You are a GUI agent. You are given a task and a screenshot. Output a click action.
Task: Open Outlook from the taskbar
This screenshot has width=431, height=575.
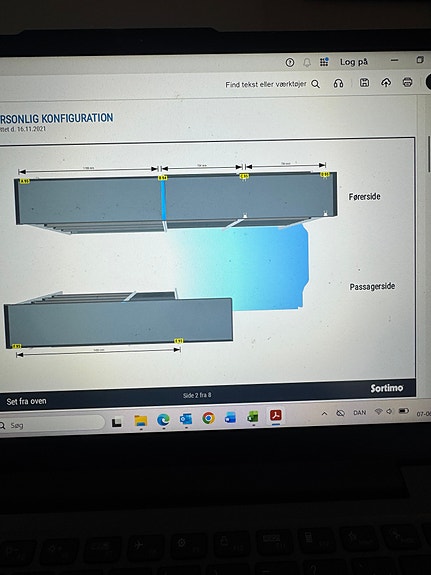click(186, 418)
